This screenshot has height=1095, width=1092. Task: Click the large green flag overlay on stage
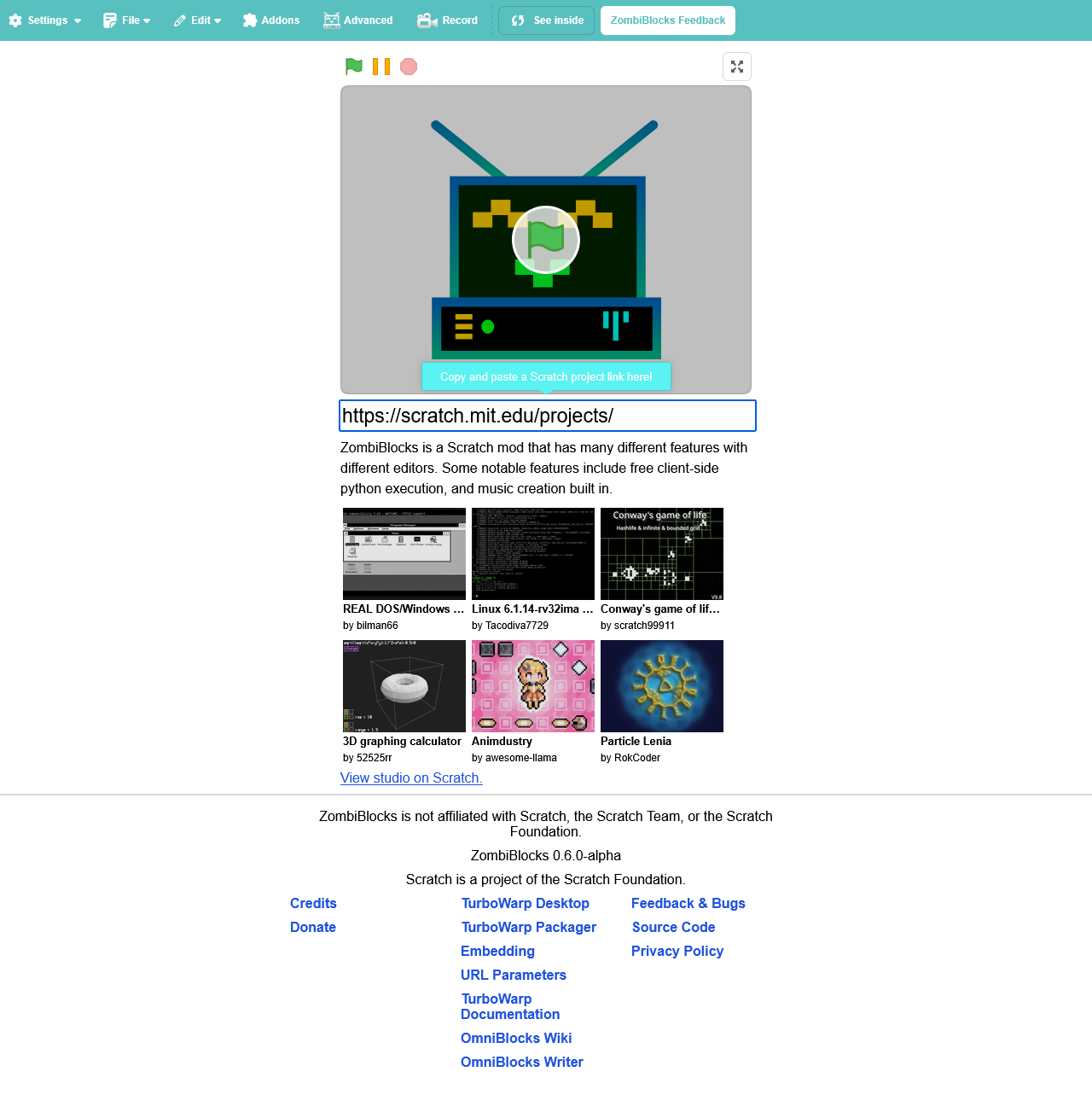[546, 240]
